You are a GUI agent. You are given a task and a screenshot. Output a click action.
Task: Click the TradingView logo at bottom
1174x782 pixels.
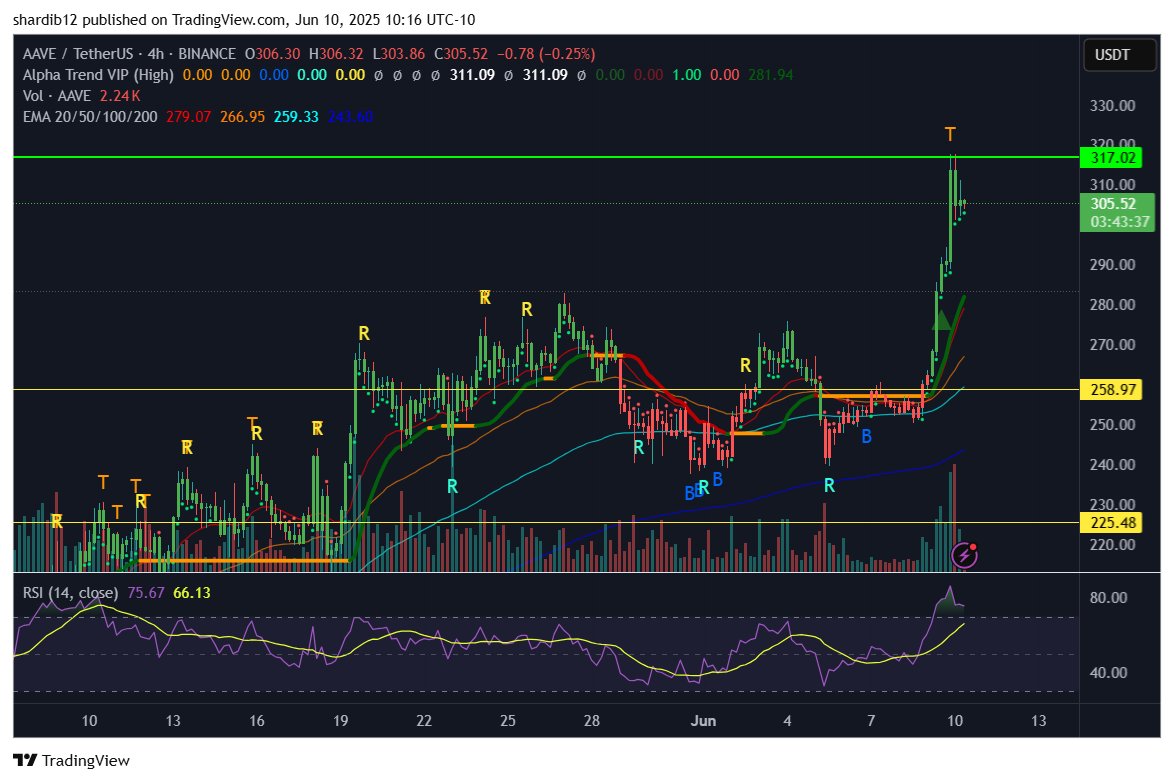click(x=72, y=760)
